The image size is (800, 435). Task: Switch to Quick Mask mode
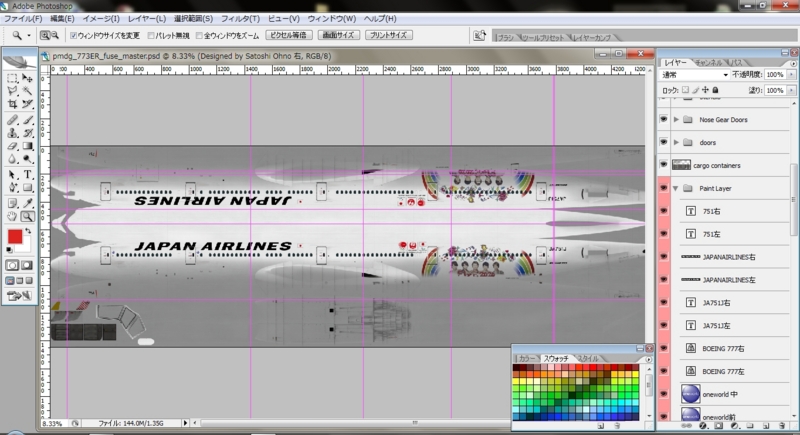click(x=27, y=265)
